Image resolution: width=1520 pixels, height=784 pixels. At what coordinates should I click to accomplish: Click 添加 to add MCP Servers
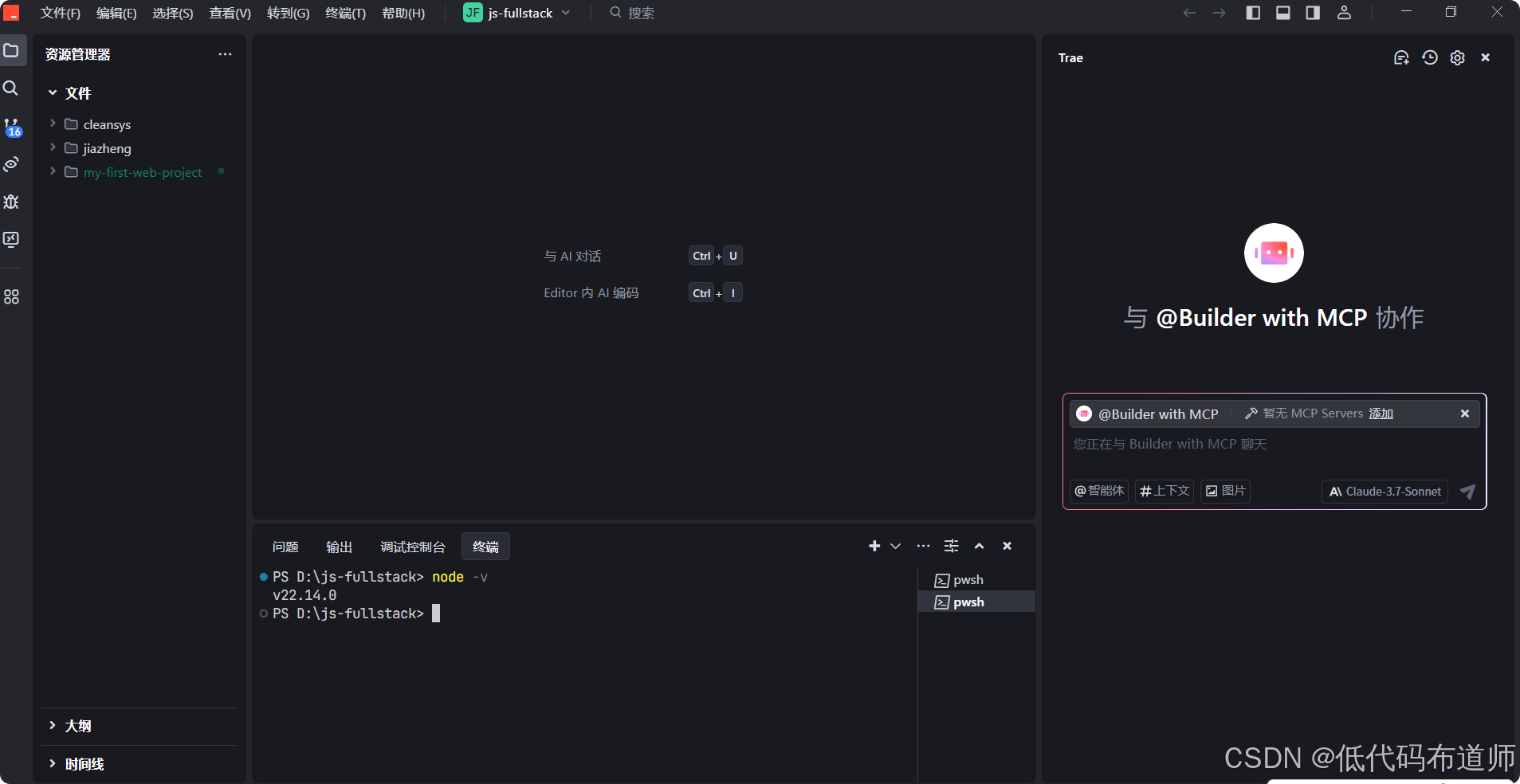click(1381, 414)
